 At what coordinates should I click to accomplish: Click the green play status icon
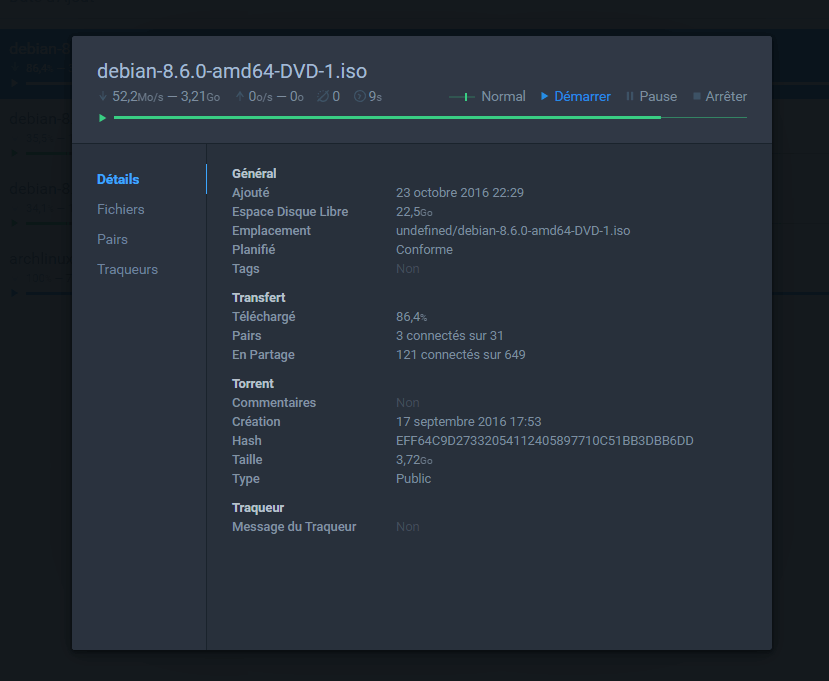pos(103,118)
